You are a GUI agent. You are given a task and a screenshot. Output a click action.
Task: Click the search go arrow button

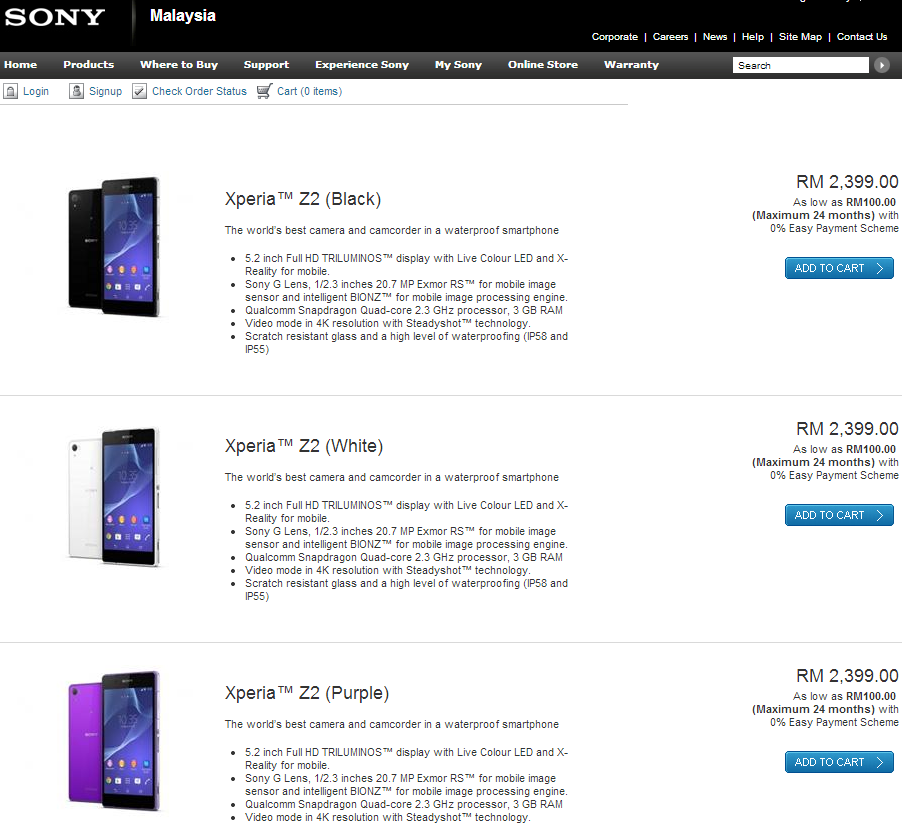[x=881, y=65]
